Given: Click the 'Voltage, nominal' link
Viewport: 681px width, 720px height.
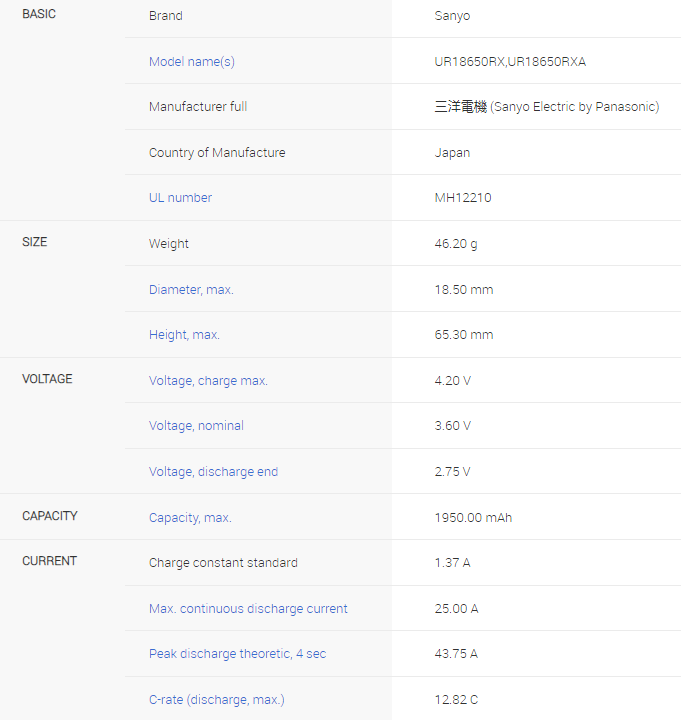Looking at the screenshot, I should click(196, 426).
